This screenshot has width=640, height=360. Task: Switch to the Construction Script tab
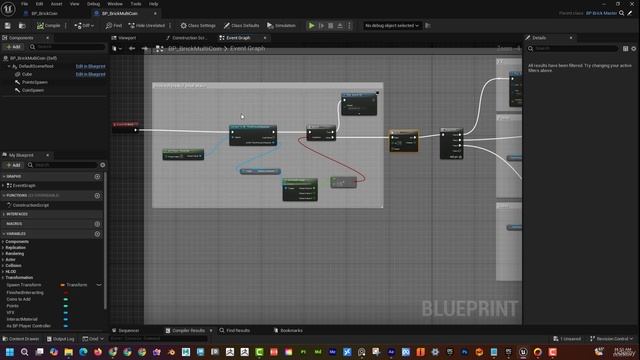pos(186,38)
